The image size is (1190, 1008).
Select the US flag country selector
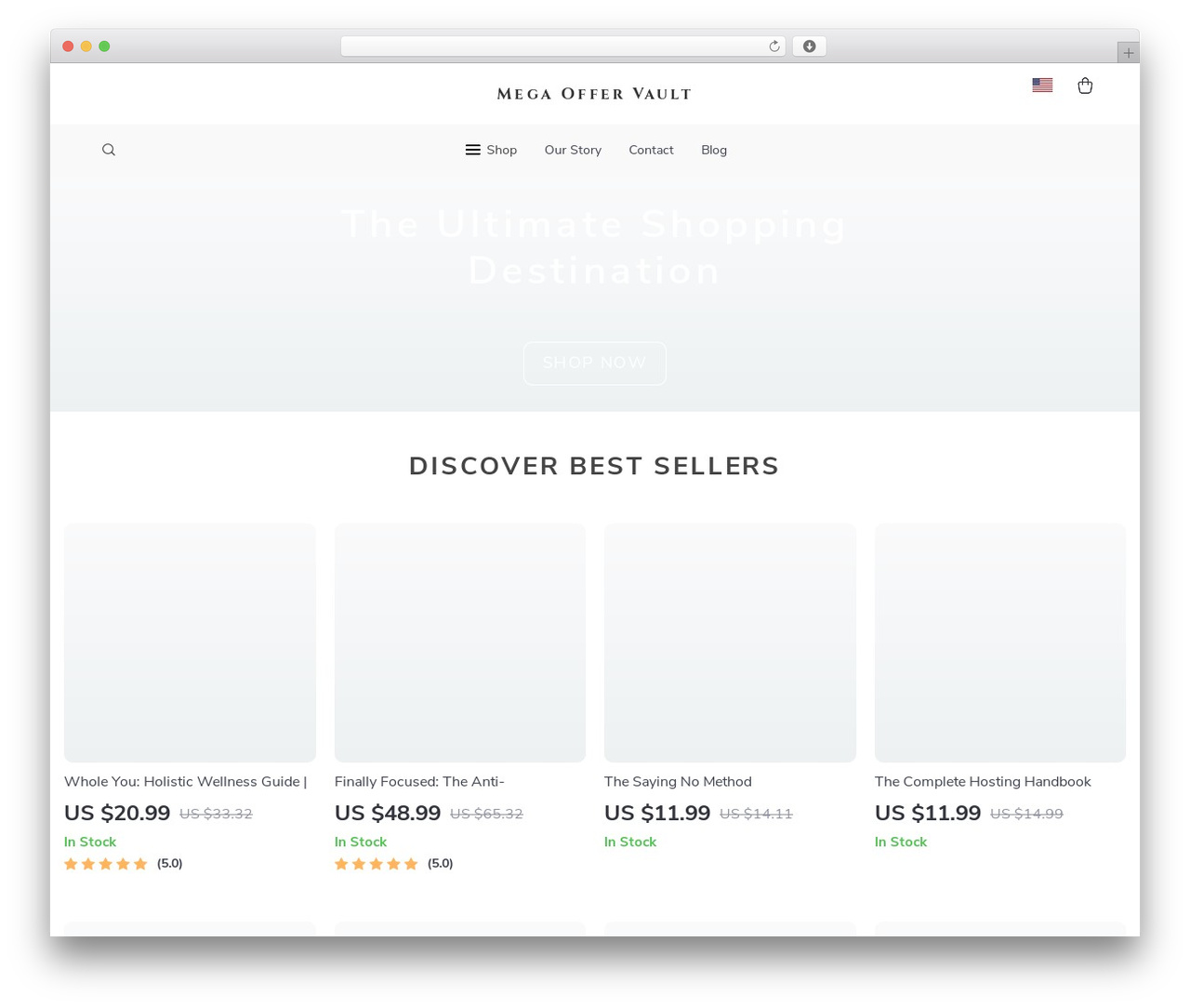(1042, 85)
